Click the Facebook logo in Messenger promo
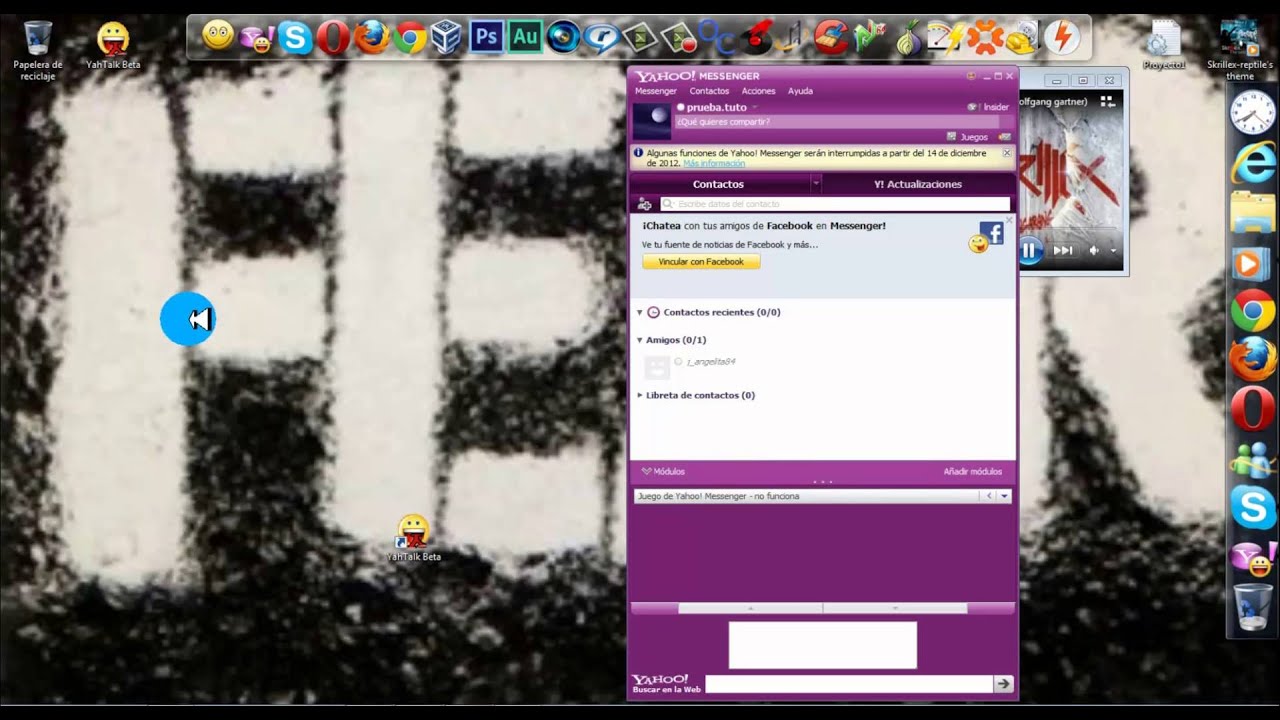 (x=991, y=233)
